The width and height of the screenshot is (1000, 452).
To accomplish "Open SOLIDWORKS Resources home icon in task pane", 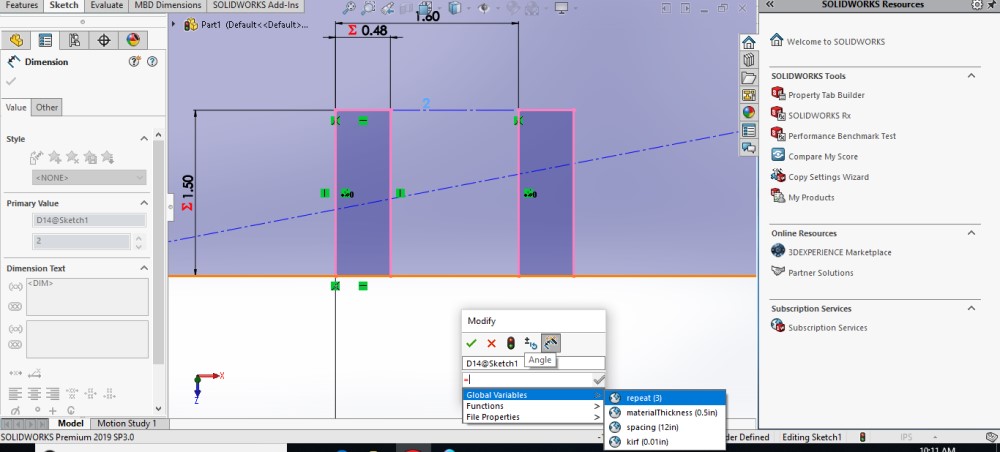I will click(x=749, y=43).
